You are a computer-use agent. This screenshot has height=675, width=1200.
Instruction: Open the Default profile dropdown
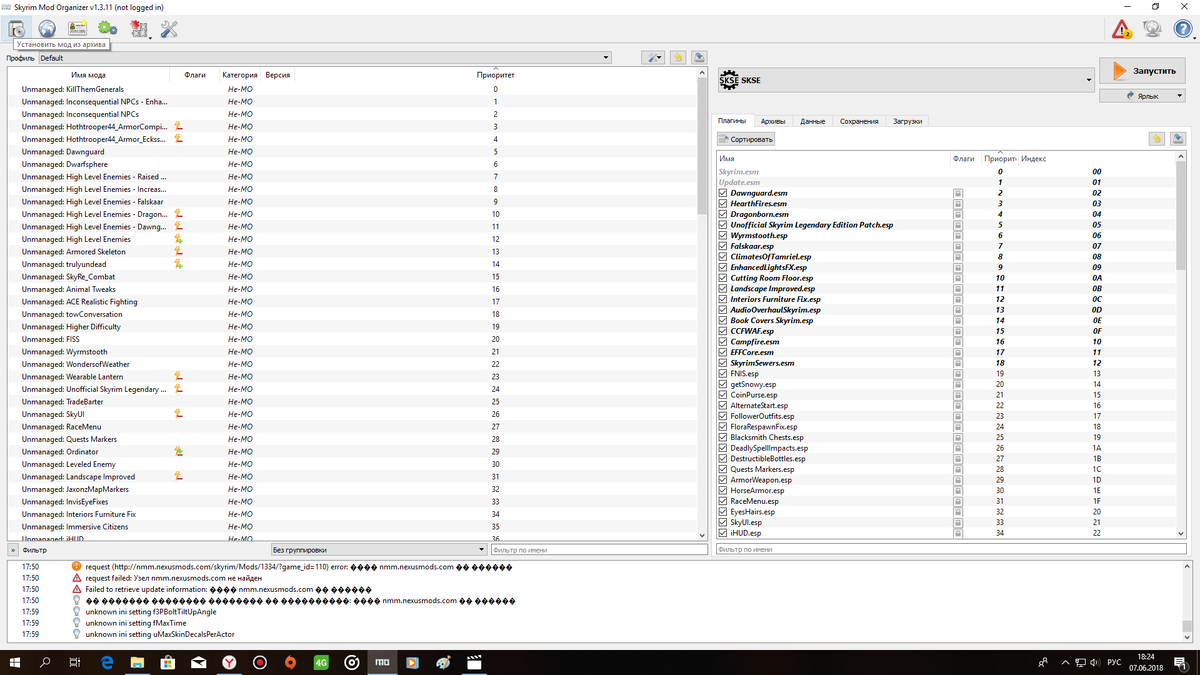pos(324,58)
